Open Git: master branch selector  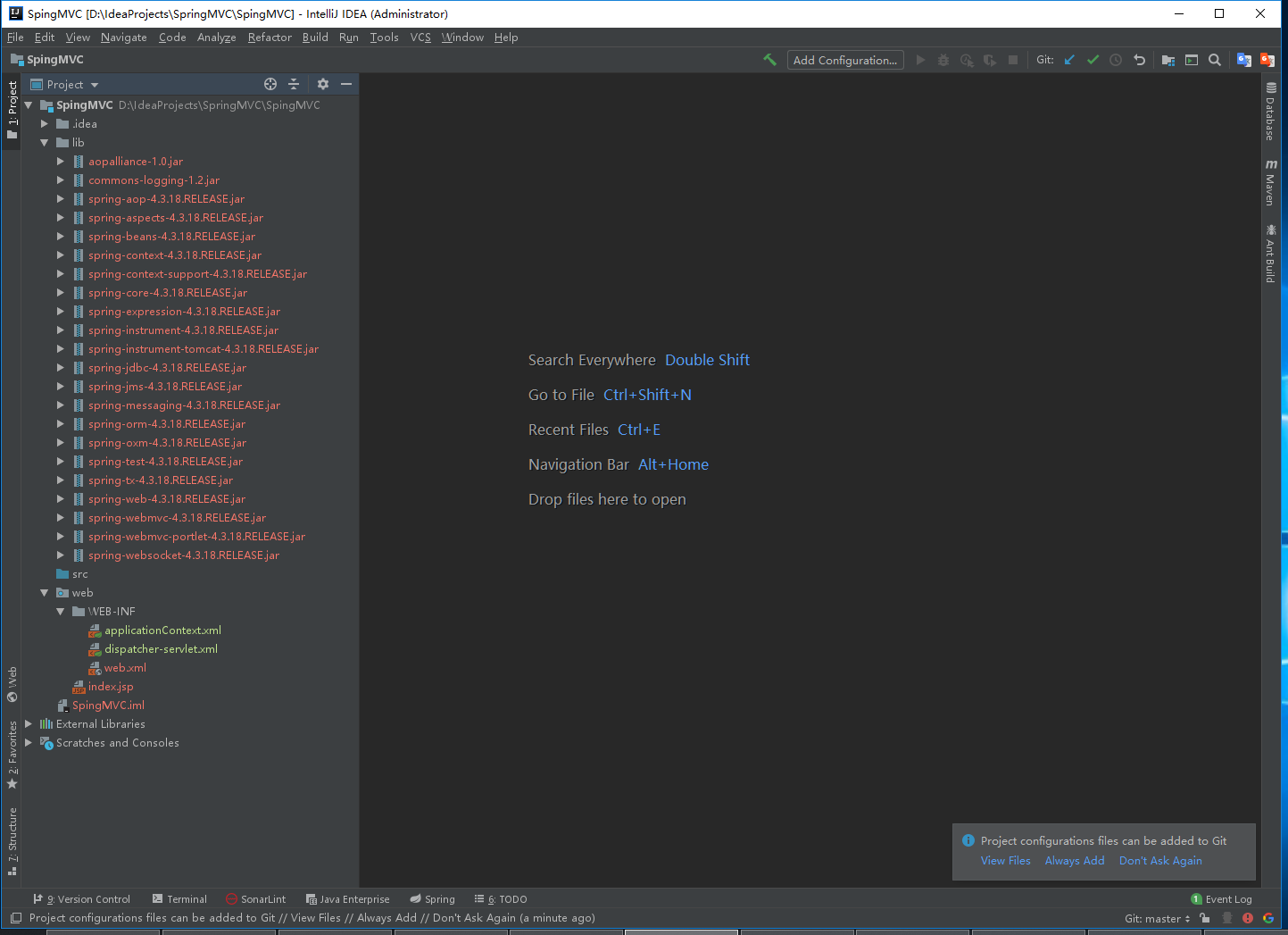click(x=1157, y=918)
